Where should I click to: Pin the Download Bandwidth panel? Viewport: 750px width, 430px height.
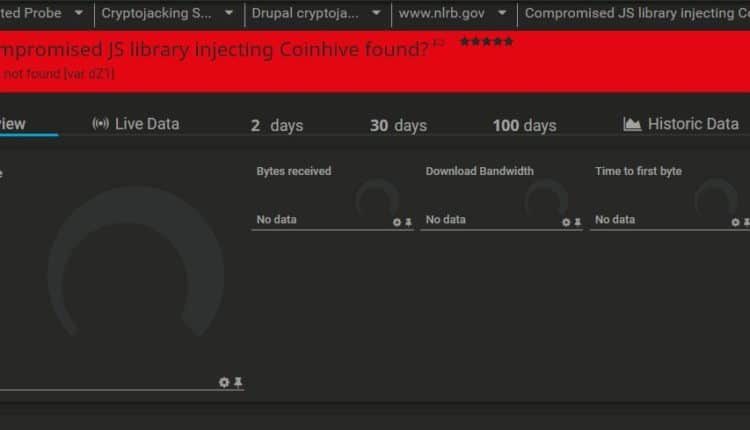click(x=577, y=222)
